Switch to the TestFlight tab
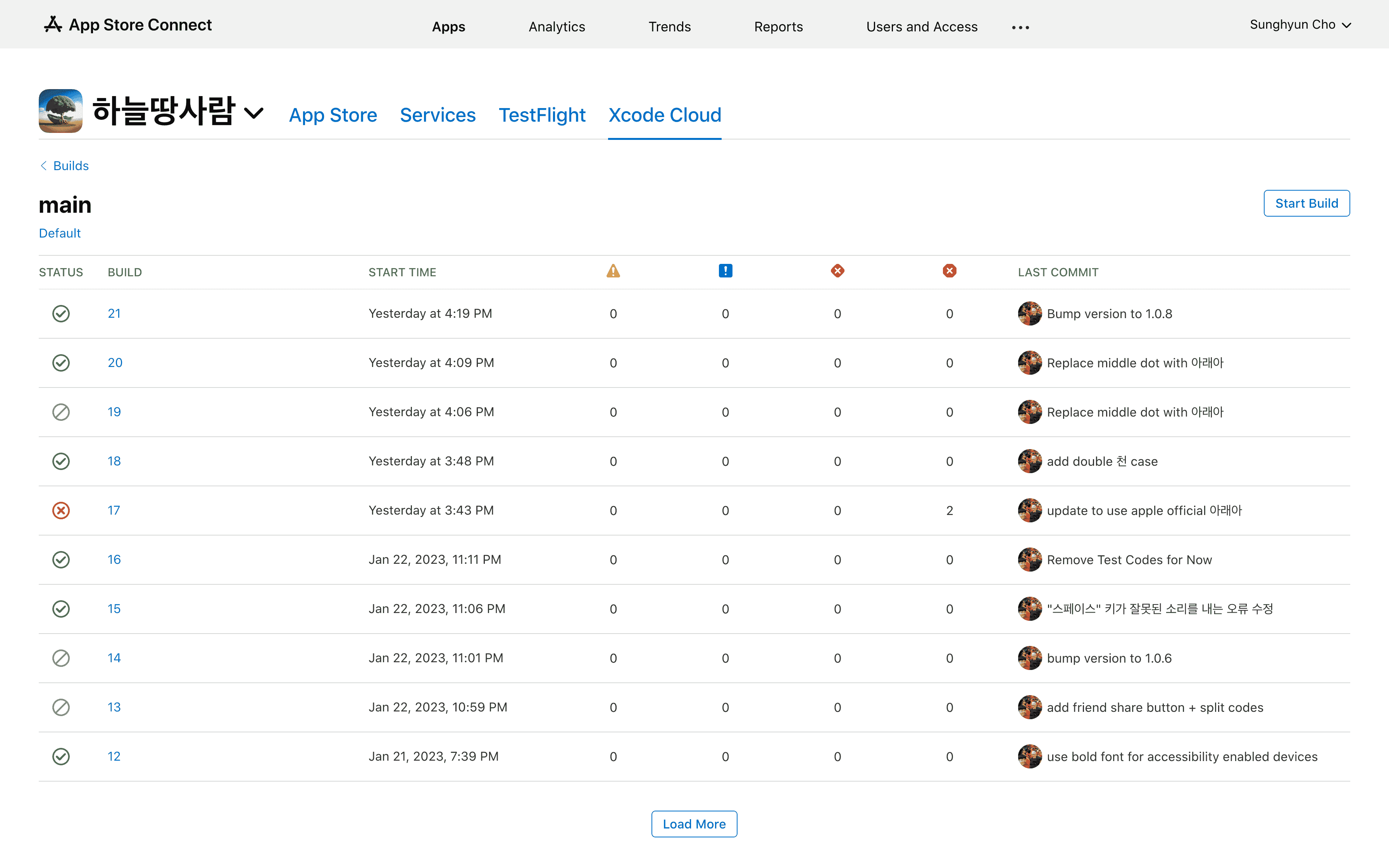This screenshot has width=1389, height=868. [542, 115]
